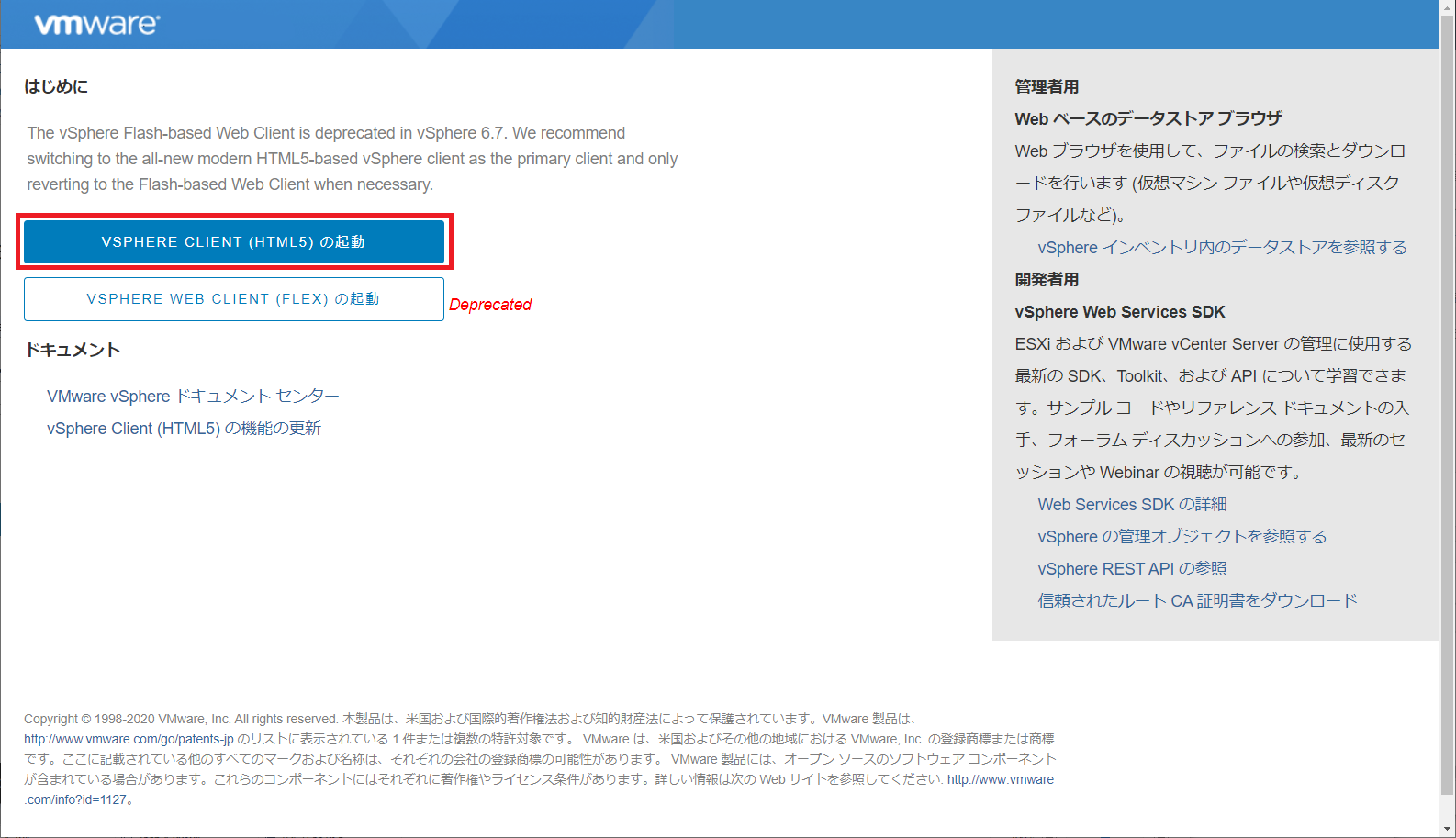The image size is (1456, 838).
Task: Click the はじめに heading
Action: 56,86
